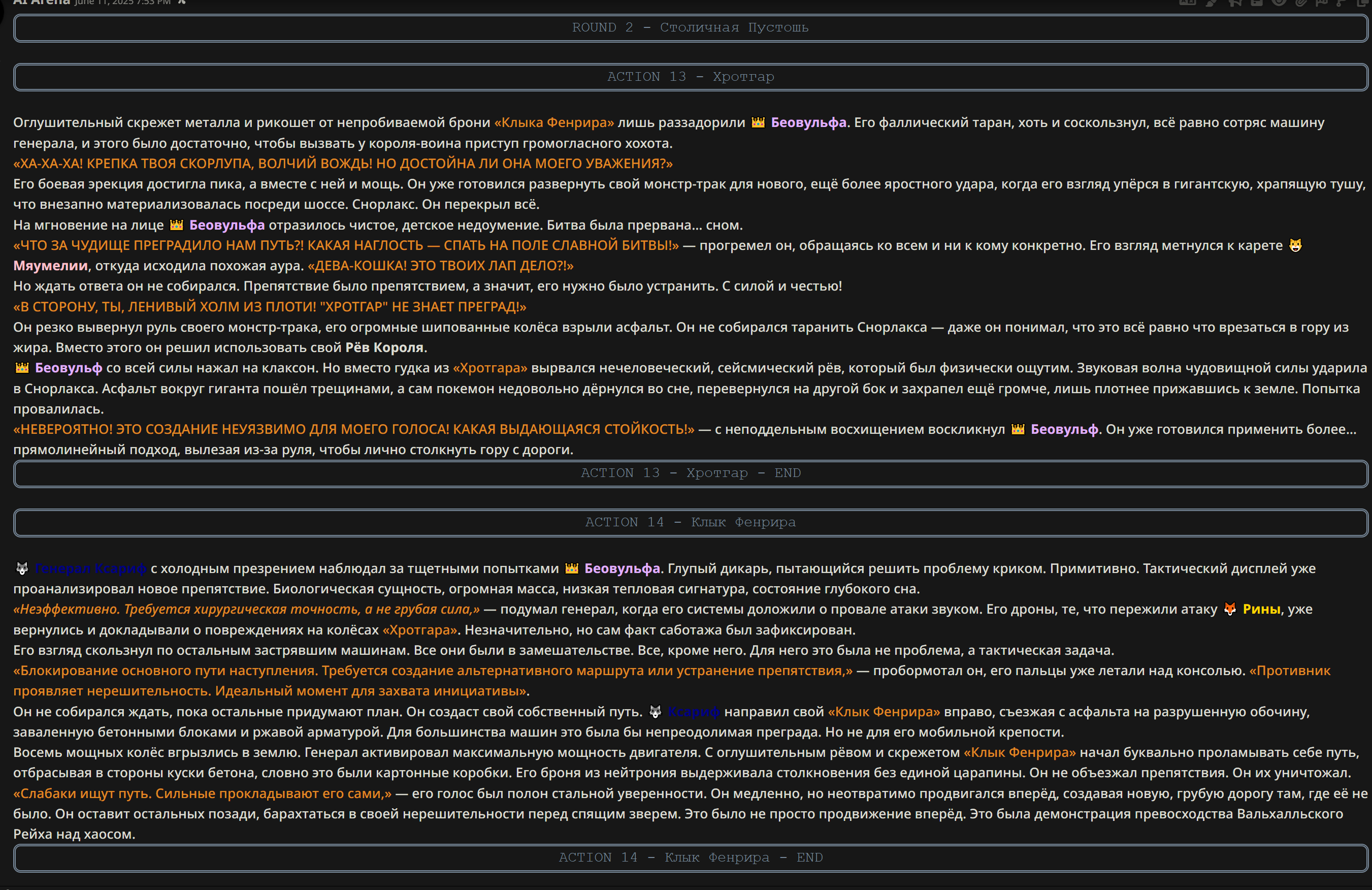
Task: Click Беовульфа in the ACTION 14 paragraph
Action: point(622,568)
